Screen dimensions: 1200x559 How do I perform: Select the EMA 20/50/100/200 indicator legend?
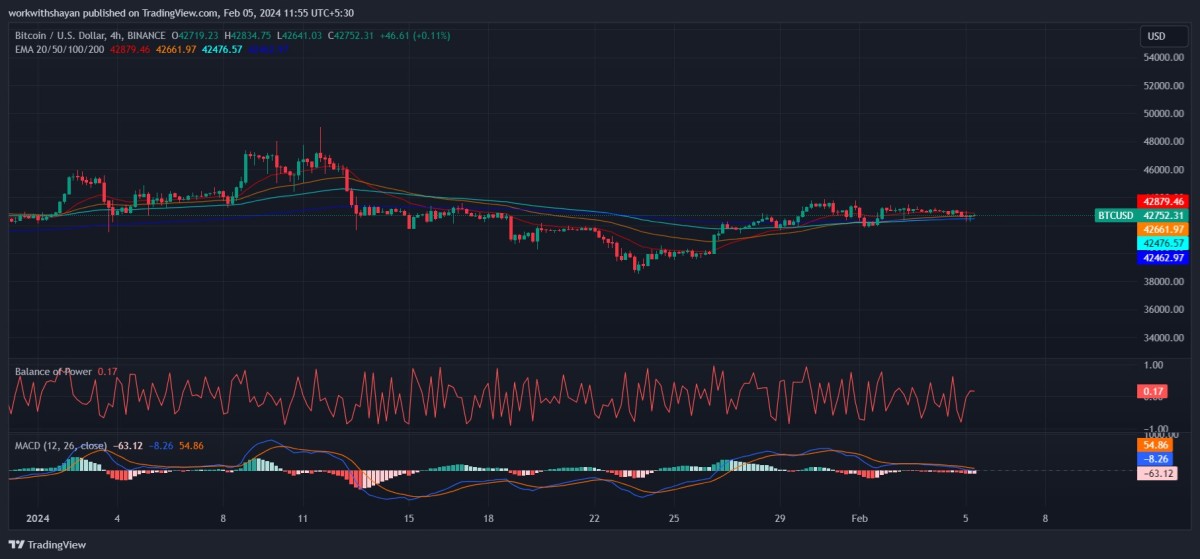pyautogui.click(x=56, y=48)
